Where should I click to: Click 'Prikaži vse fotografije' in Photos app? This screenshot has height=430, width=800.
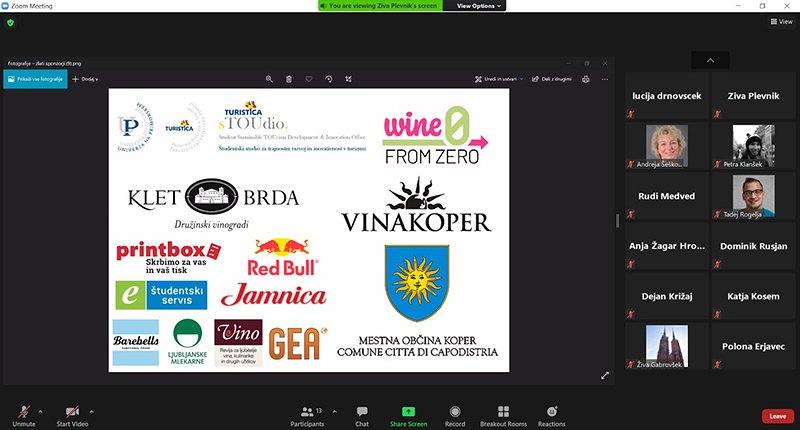click(35, 79)
